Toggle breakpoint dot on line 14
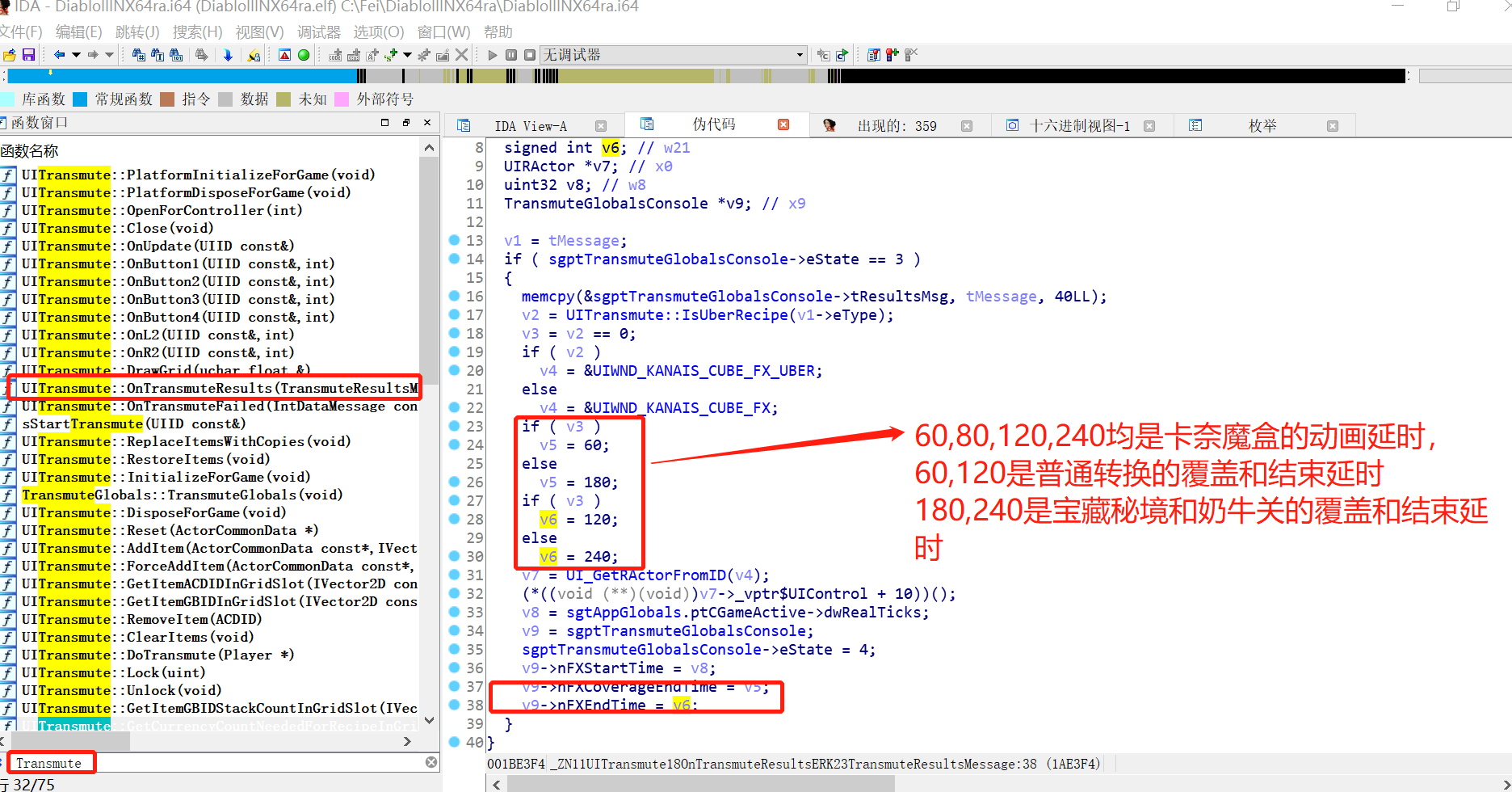 [x=454, y=259]
